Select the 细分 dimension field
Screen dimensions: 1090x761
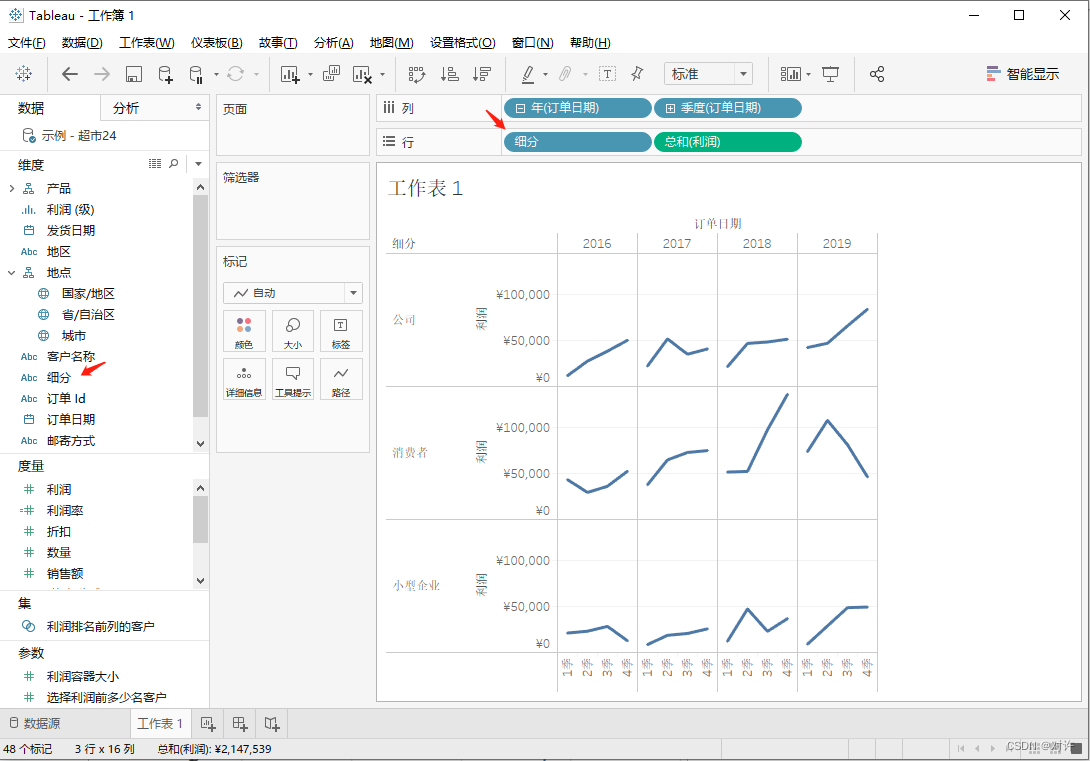58,377
